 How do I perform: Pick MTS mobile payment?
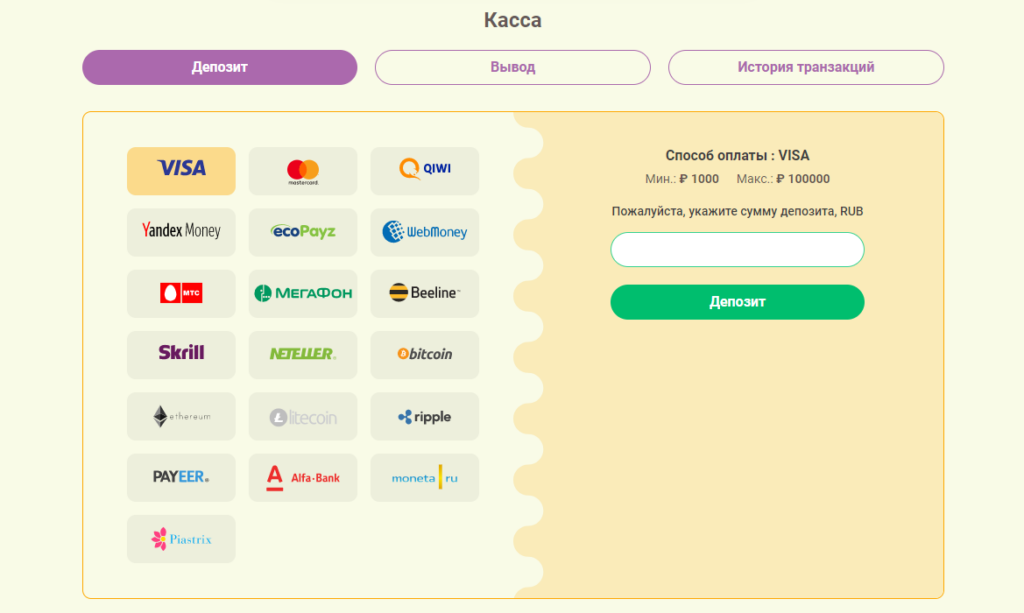(181, 293)
